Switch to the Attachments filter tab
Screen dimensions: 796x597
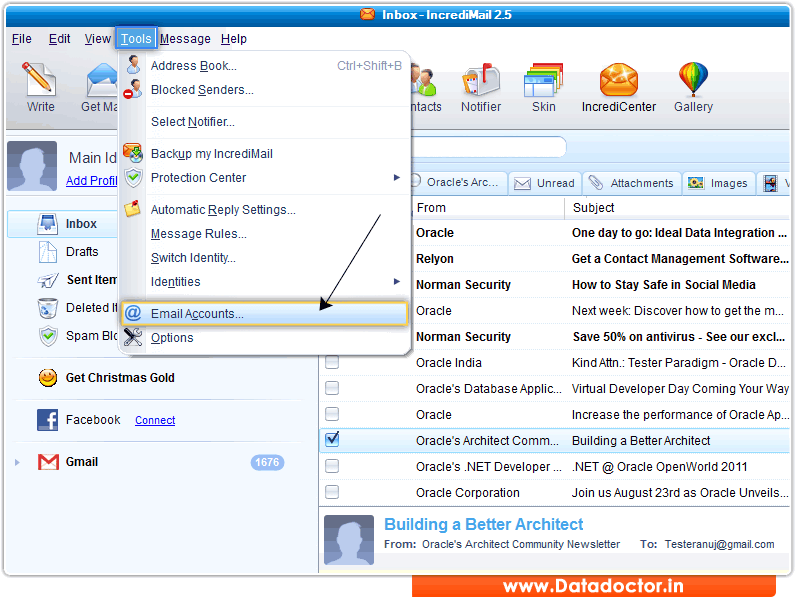coord(632,183)
